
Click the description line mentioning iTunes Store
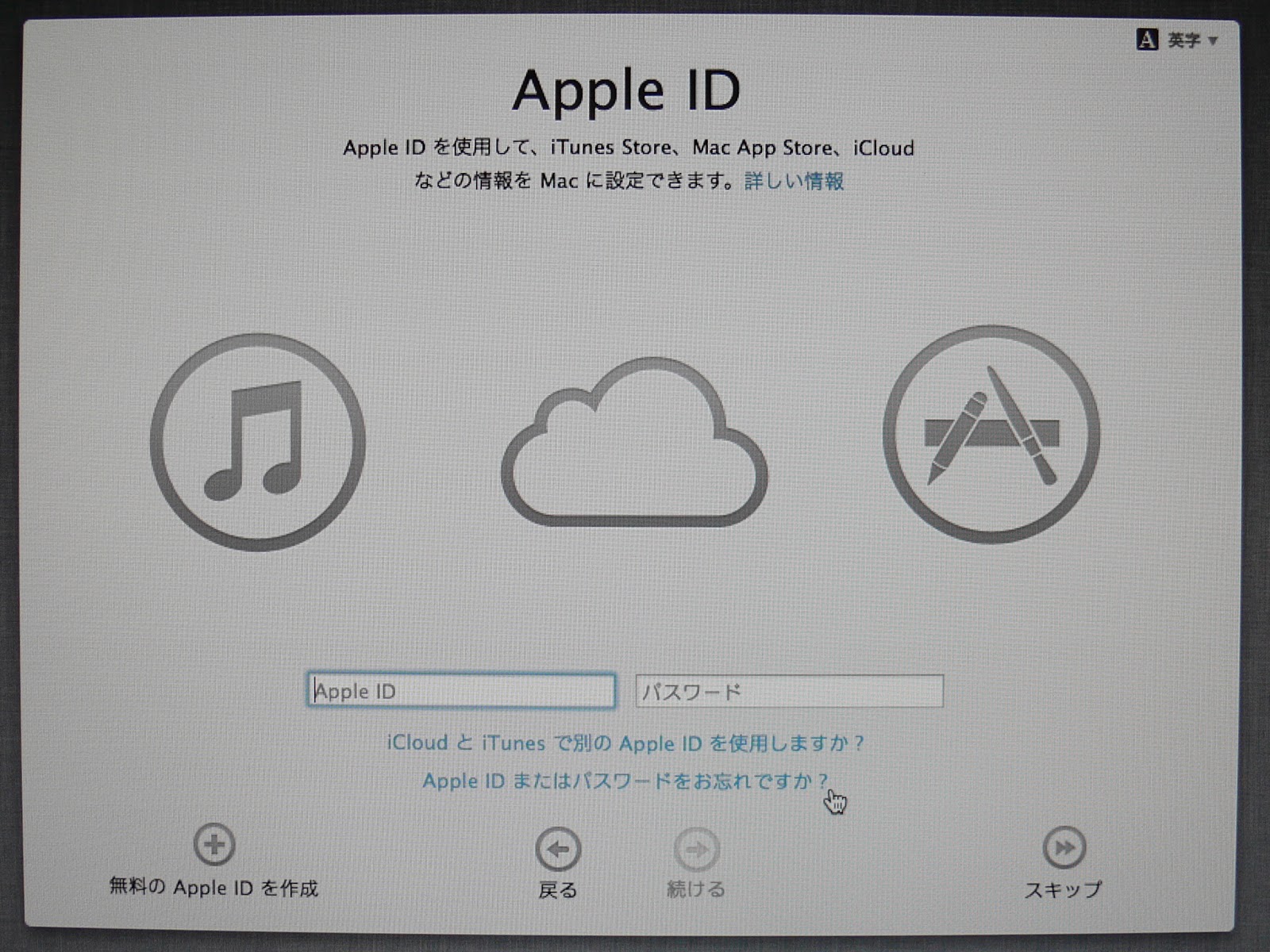[629, 148]
